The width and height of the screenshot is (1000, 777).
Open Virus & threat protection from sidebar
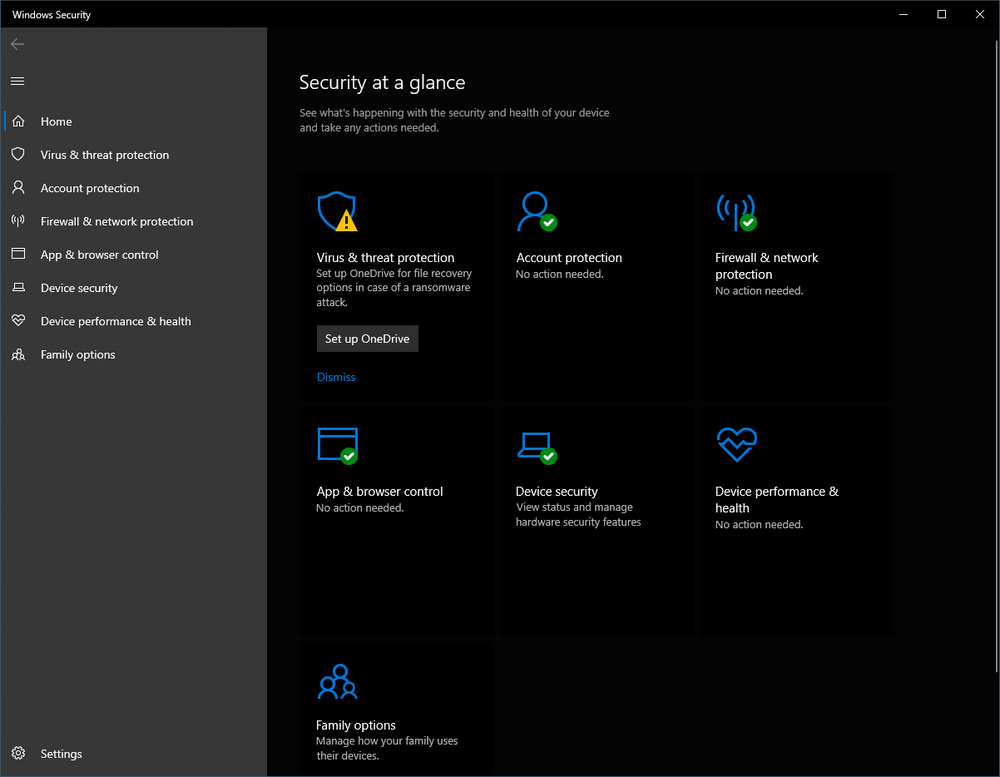104,155
